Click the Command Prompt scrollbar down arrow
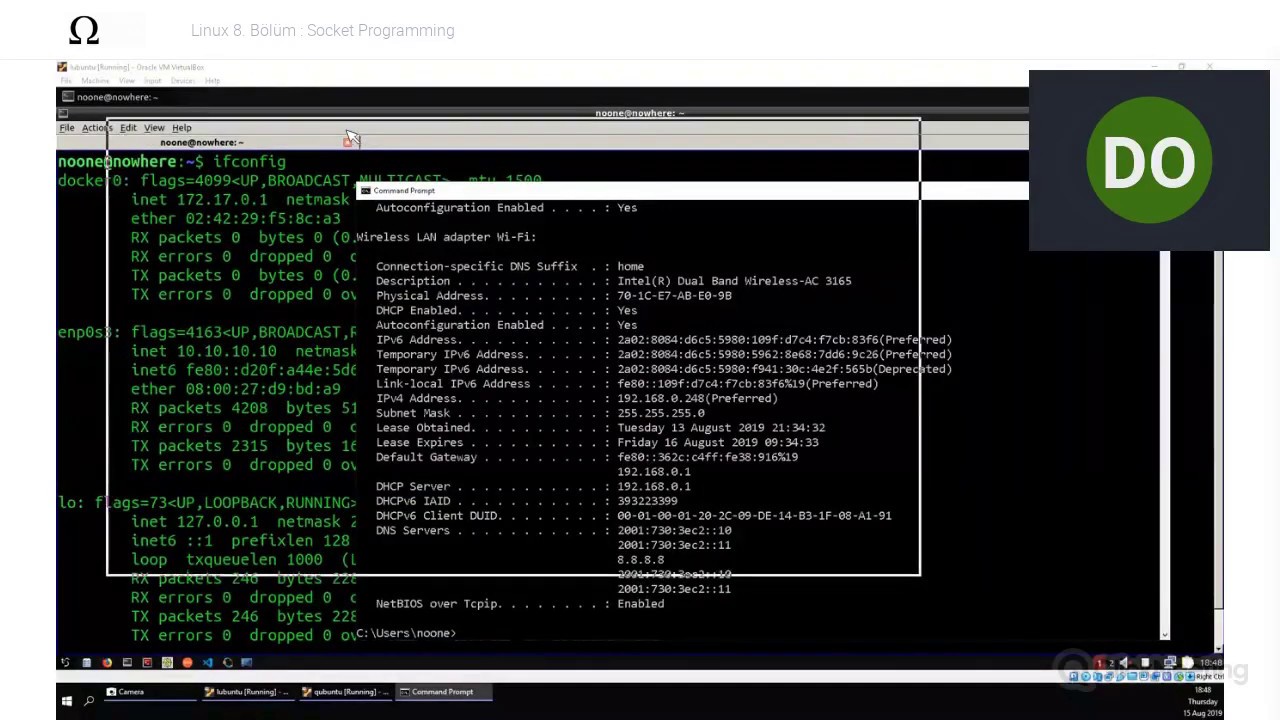Screen dimensions: 1280x720 coord(1165,634)
